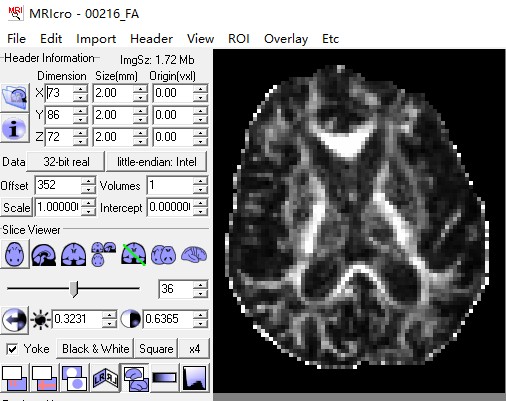The width and height of the screenshot is (506, 401).
Task: Select the sagittal slice view icon
Action: tap(44, 254)
